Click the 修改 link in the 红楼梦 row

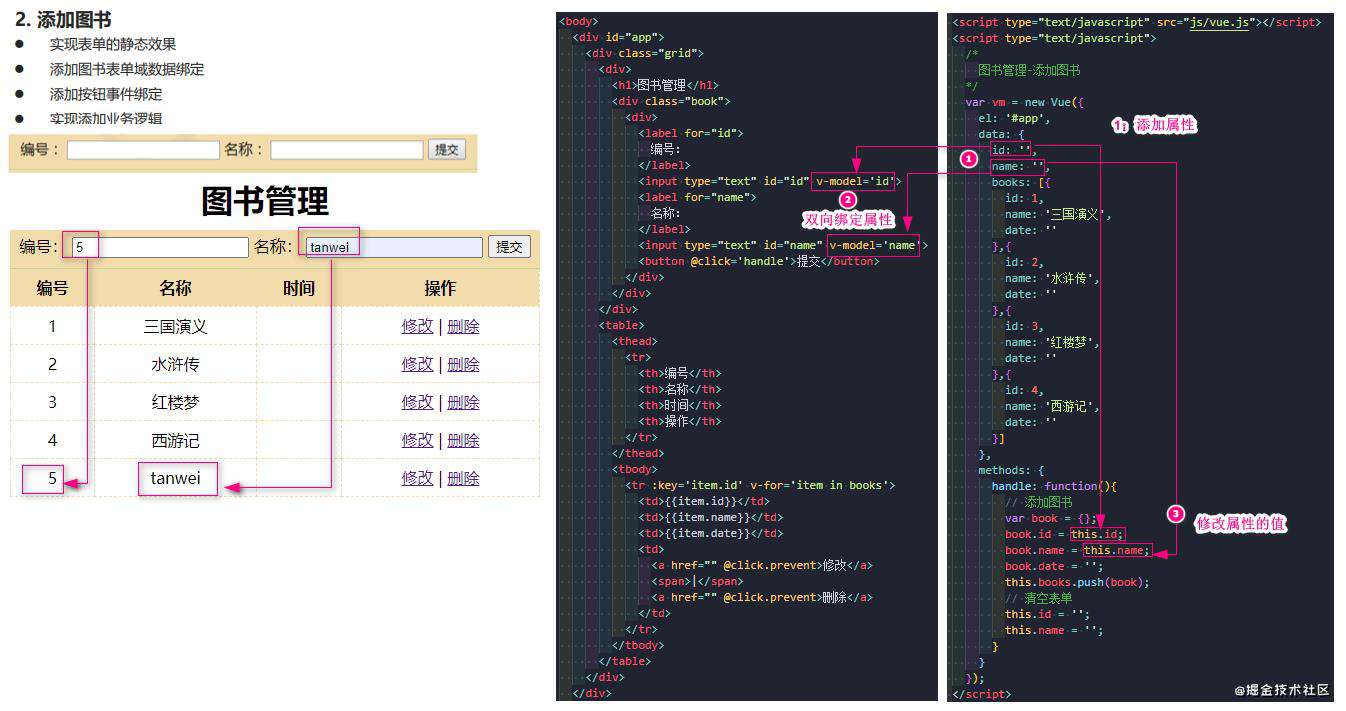pyautogui.click(x=417, y=402)
